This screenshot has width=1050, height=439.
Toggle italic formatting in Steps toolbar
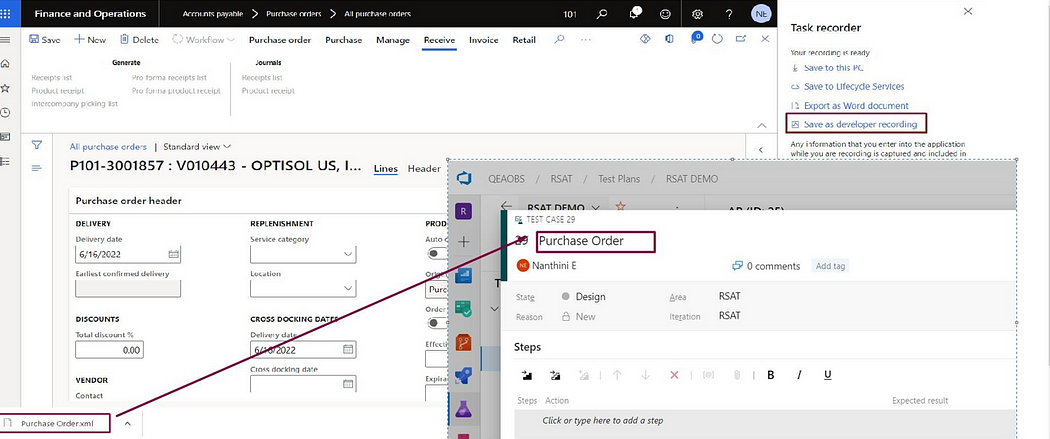[799, 375]
